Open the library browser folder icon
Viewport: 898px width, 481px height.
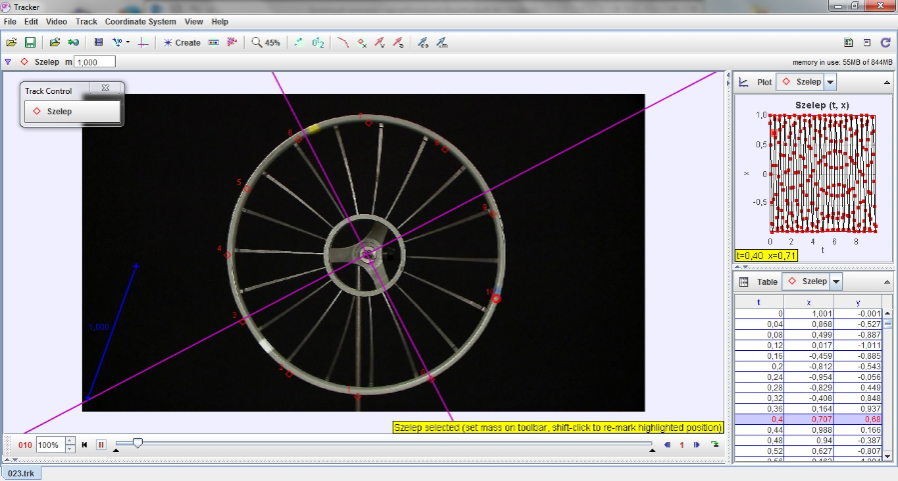[x=54, y=42]
